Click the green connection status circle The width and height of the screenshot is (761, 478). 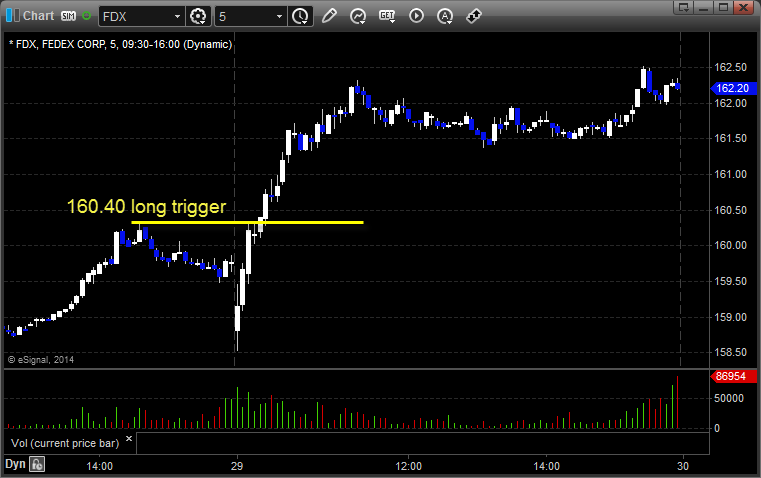click(x=86, y=16)
